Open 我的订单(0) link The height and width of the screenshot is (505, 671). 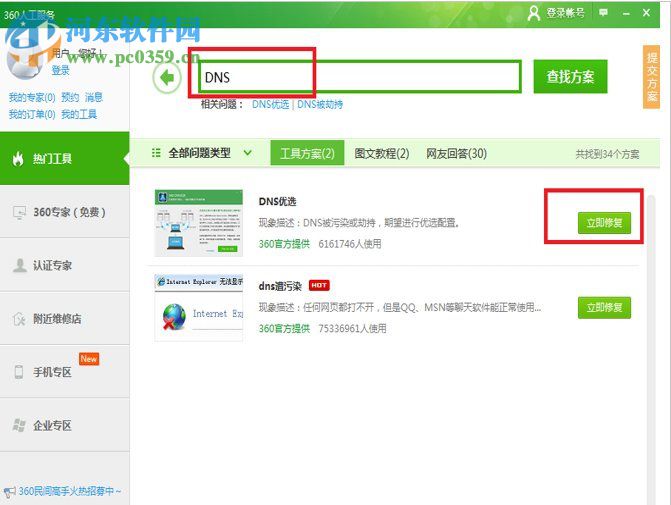tap(32, 114)
